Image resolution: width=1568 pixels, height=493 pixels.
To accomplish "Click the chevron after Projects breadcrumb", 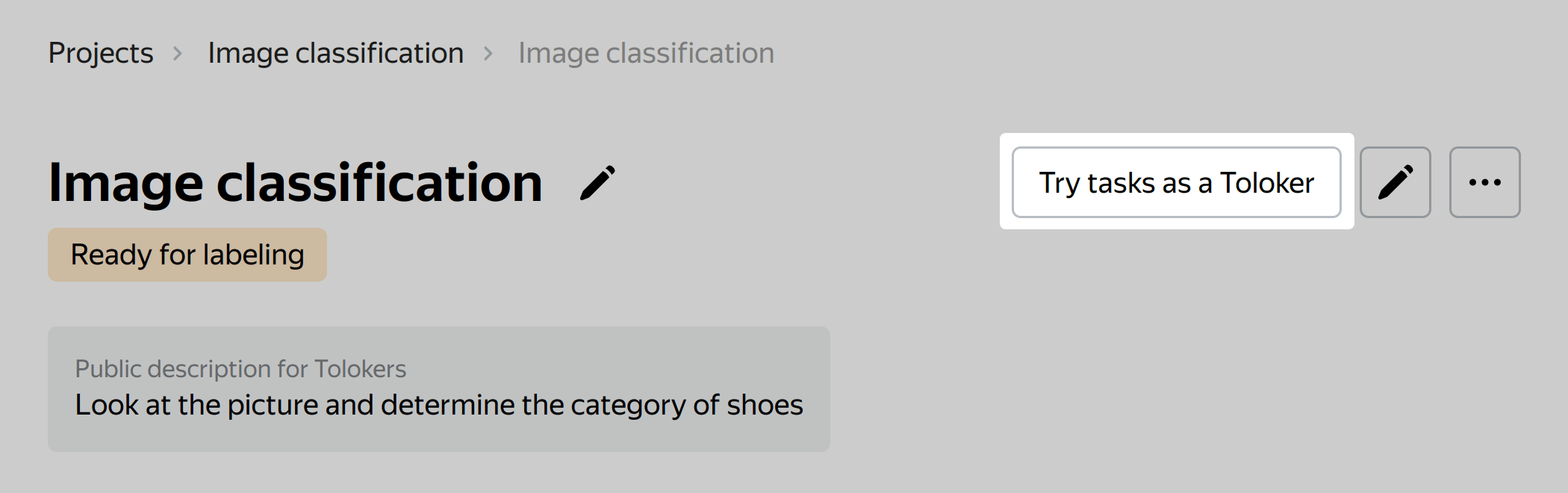I will tap(178, 54).
